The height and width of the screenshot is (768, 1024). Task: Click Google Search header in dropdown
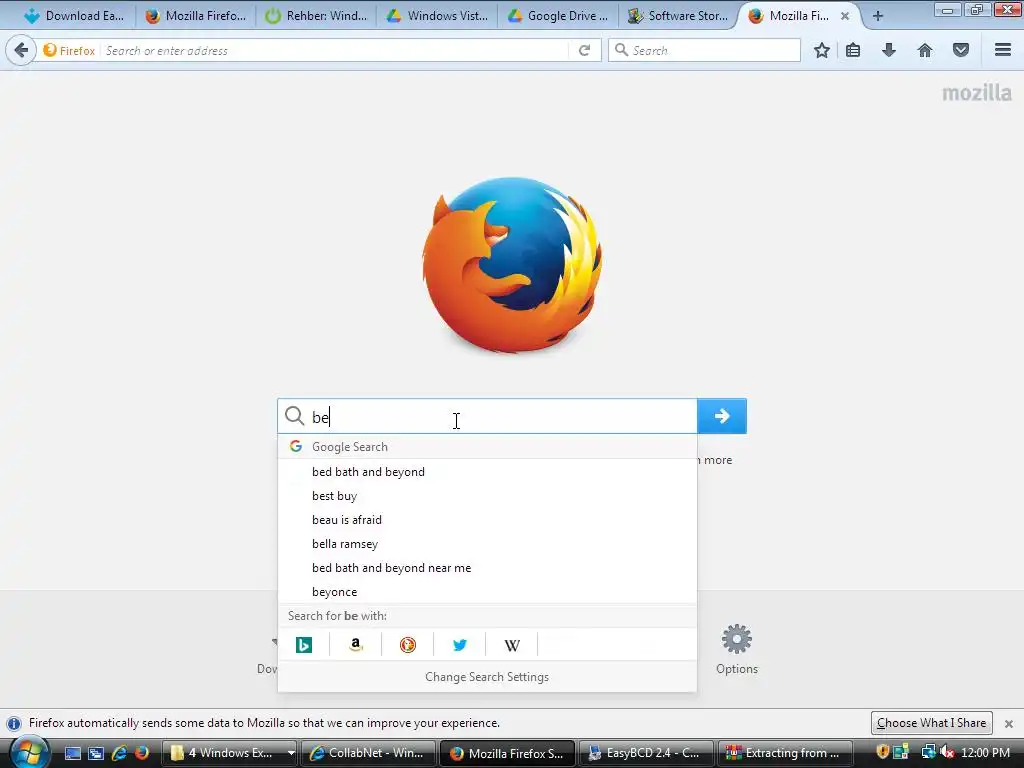pos(487,447)
